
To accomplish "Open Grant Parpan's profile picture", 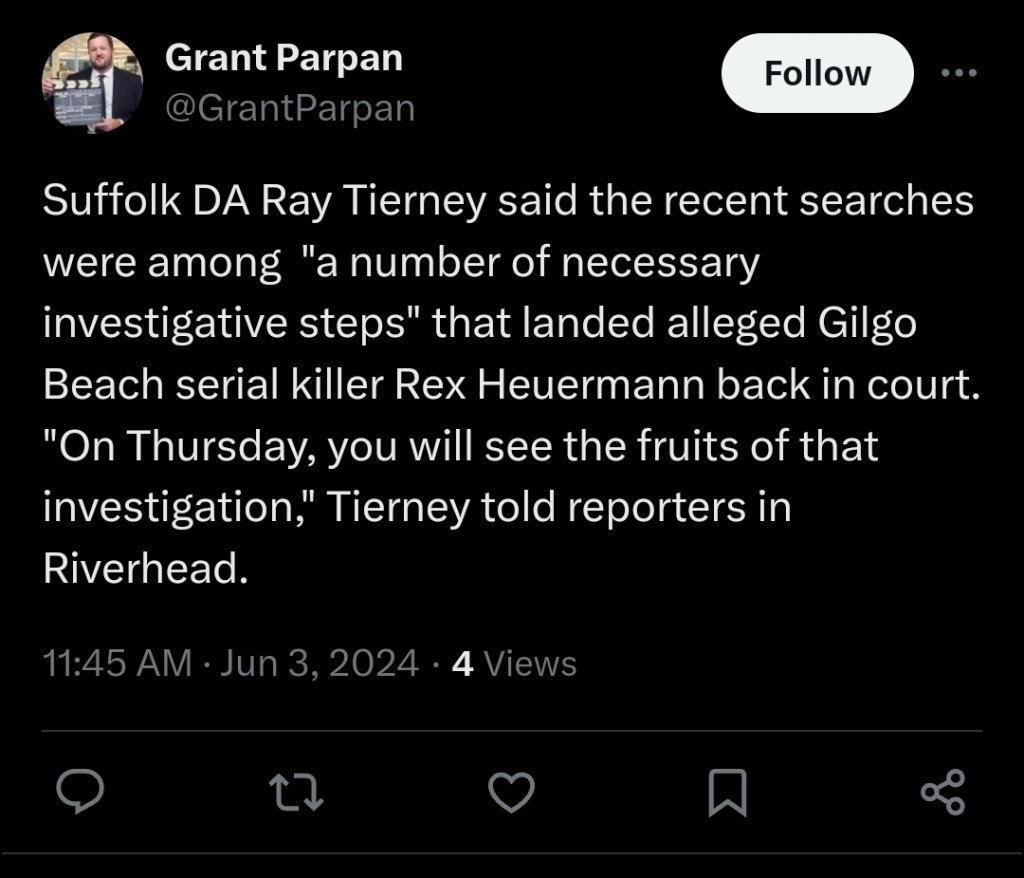I will point(92,83).
